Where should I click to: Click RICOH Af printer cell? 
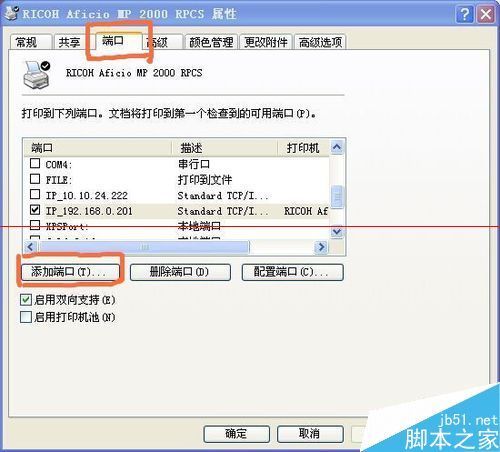point(306,211)
